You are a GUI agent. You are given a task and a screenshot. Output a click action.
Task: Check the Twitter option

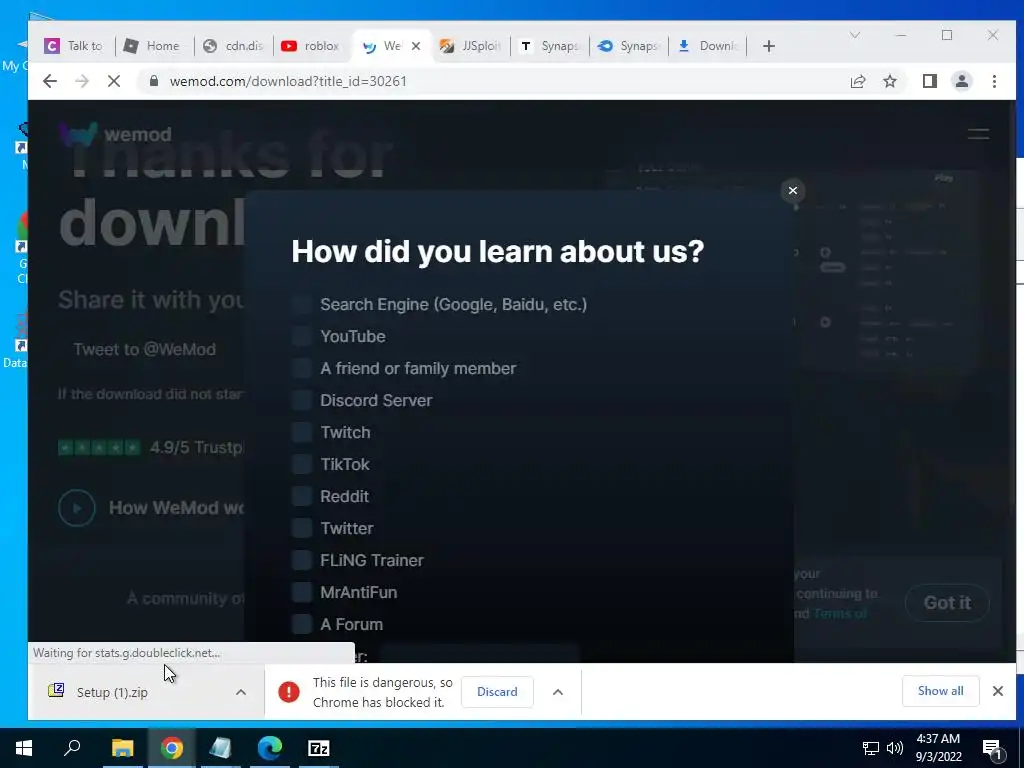pyautogui.click(x=302, y=528)
